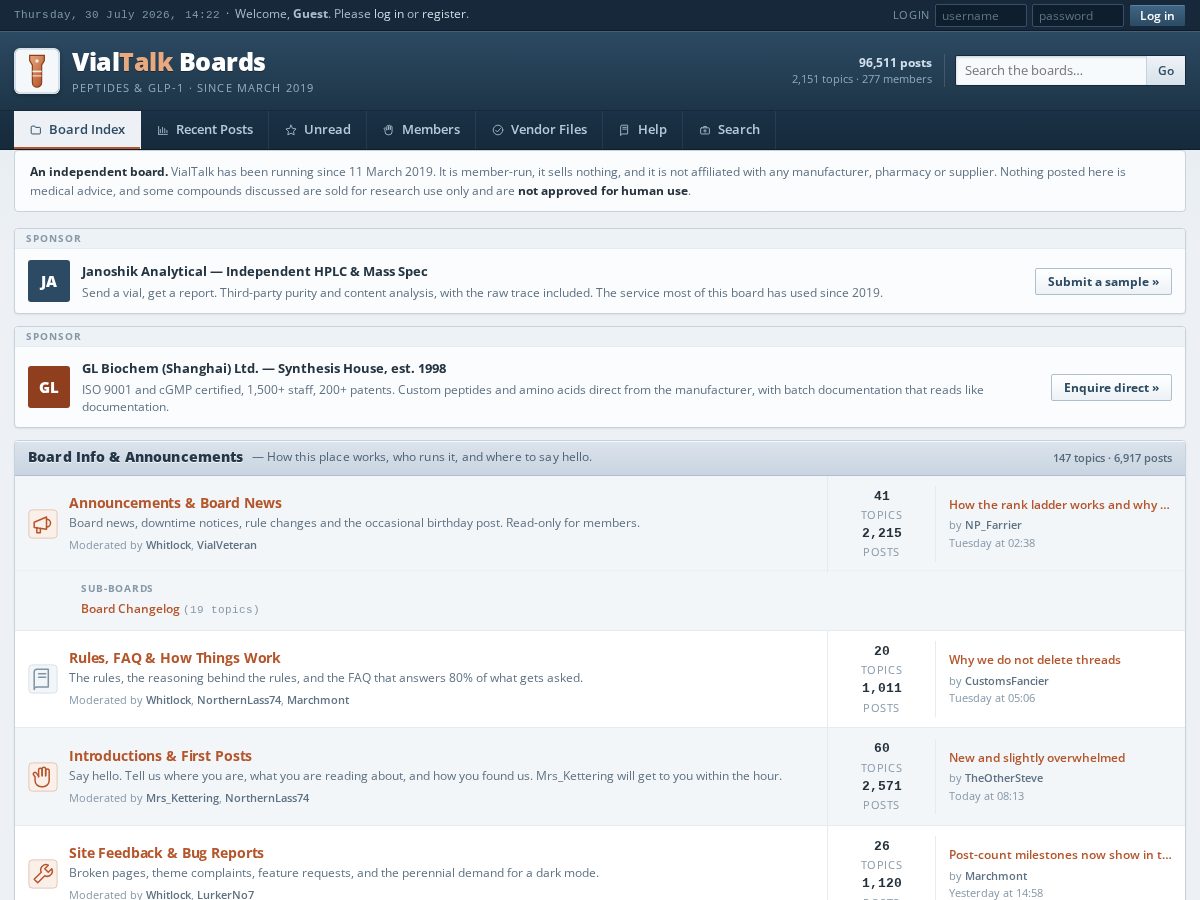Screen dimensions: 1200x900
Task: Click the GL Biochem GL sponsor logo
Action: 49,387
